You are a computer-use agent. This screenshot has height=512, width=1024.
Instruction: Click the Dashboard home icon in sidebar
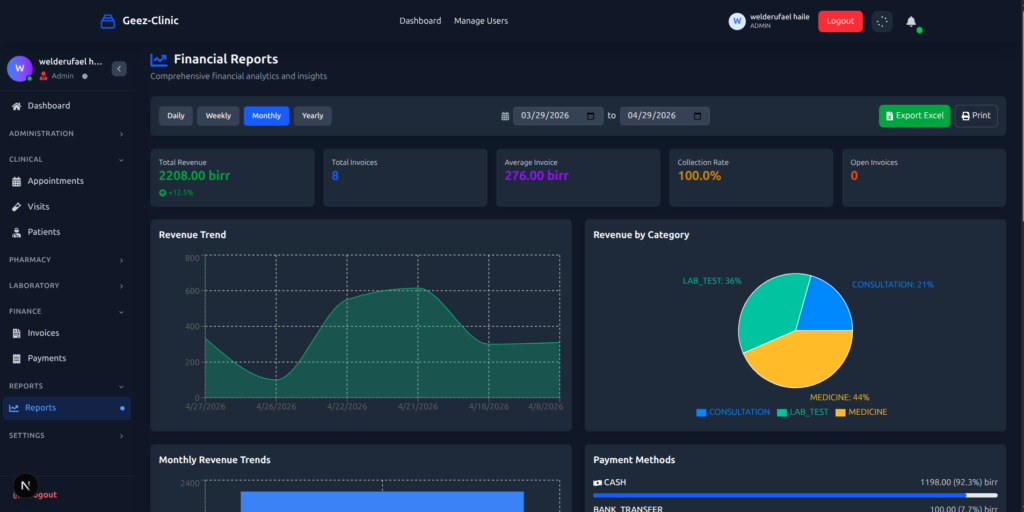click(x=16, y=106)
